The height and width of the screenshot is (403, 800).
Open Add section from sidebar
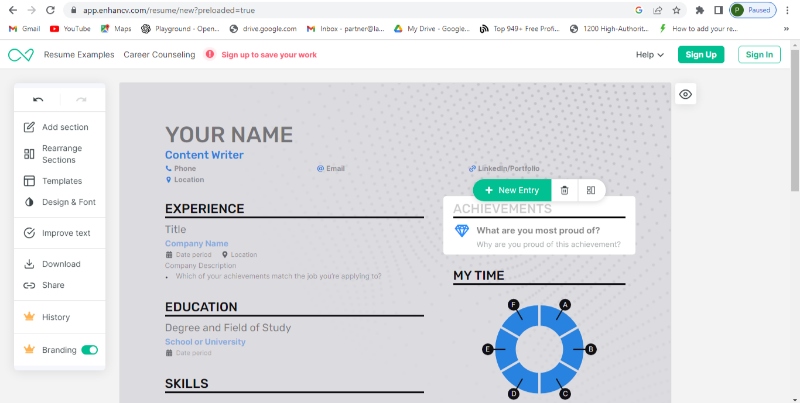60,127
